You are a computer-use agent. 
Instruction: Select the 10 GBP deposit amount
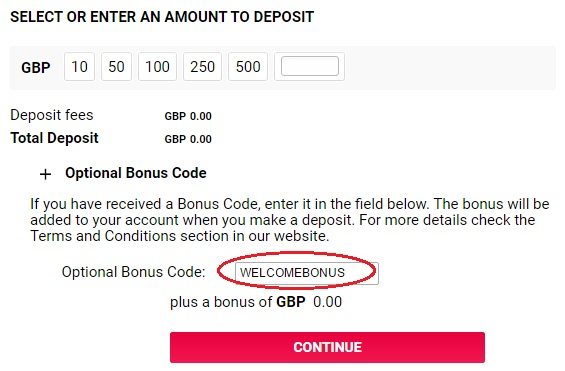(x=79, y=67)
